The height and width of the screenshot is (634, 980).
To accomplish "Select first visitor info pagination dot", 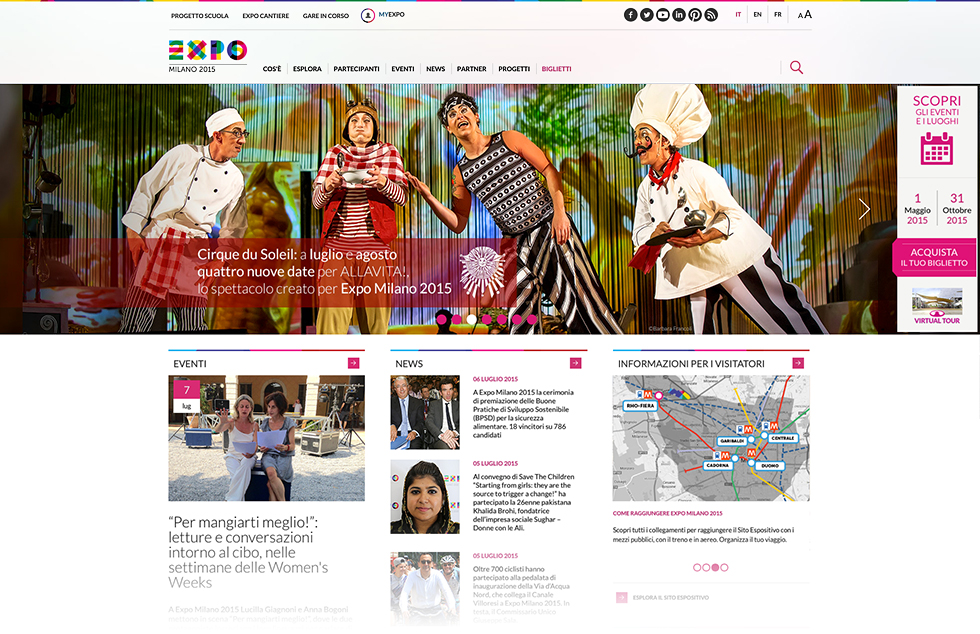I will pyautogui.click(x=697, y=568).
